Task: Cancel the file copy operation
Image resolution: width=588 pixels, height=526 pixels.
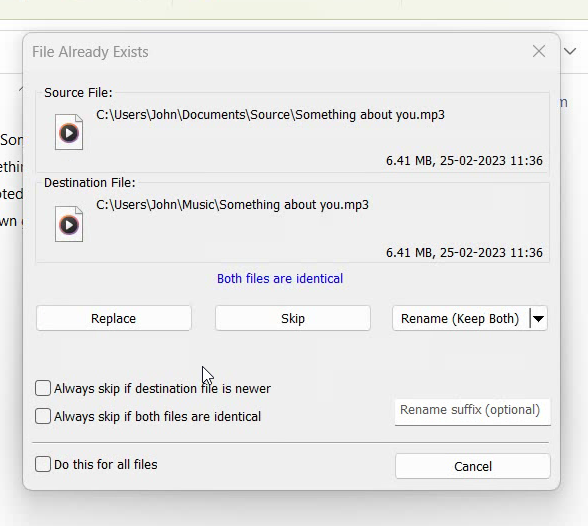Action: point(472,466)
